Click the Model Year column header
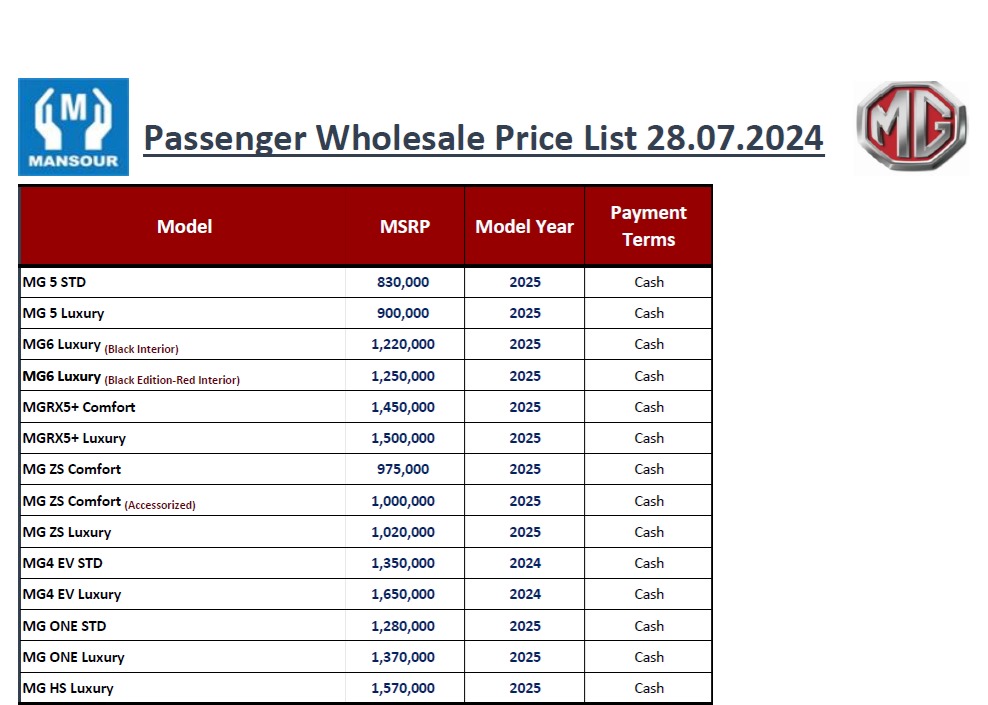 tap(524, 227)
